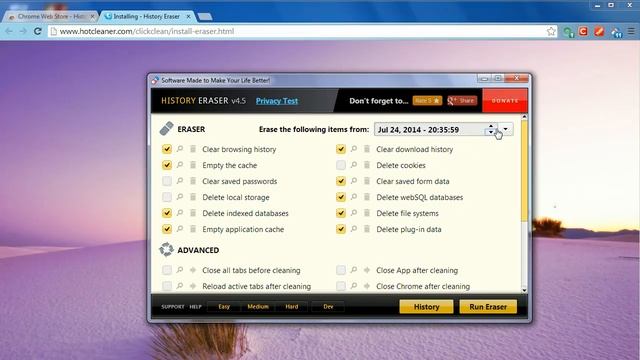640x360 pixels.
Task: Click magnifier icon beside Clear saved passwords
Action: pos(180,181)
